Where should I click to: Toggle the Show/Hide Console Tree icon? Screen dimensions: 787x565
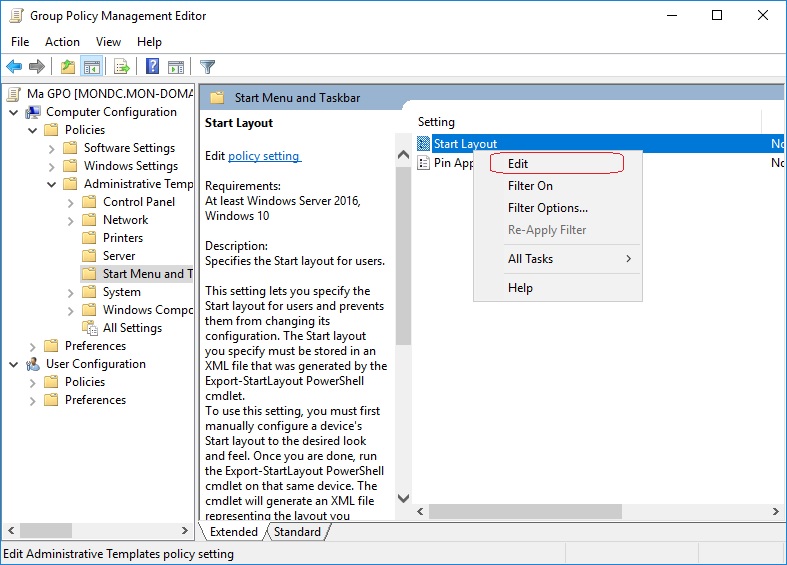[92, 66]
